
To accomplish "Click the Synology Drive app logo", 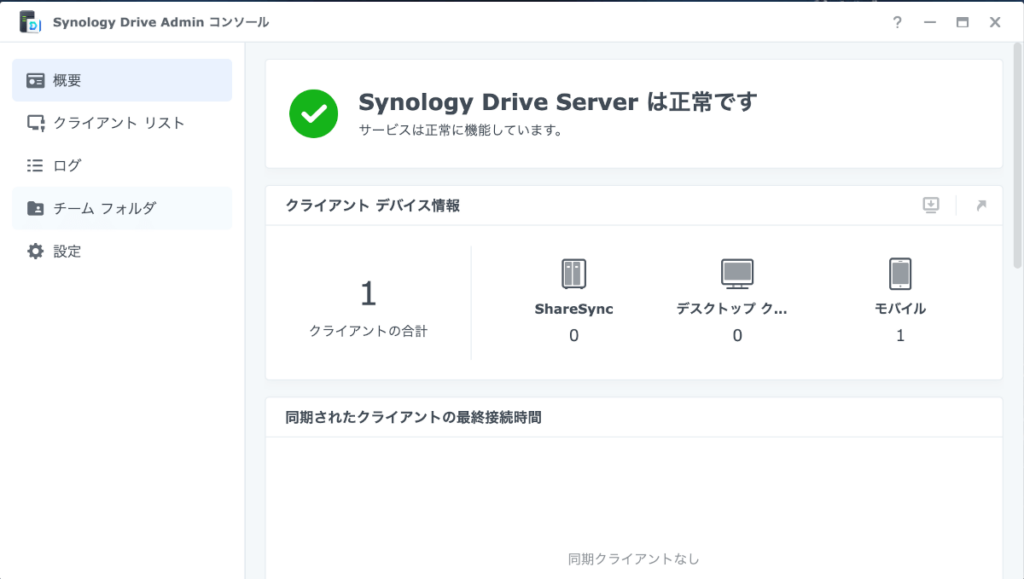I will (30, 22).
